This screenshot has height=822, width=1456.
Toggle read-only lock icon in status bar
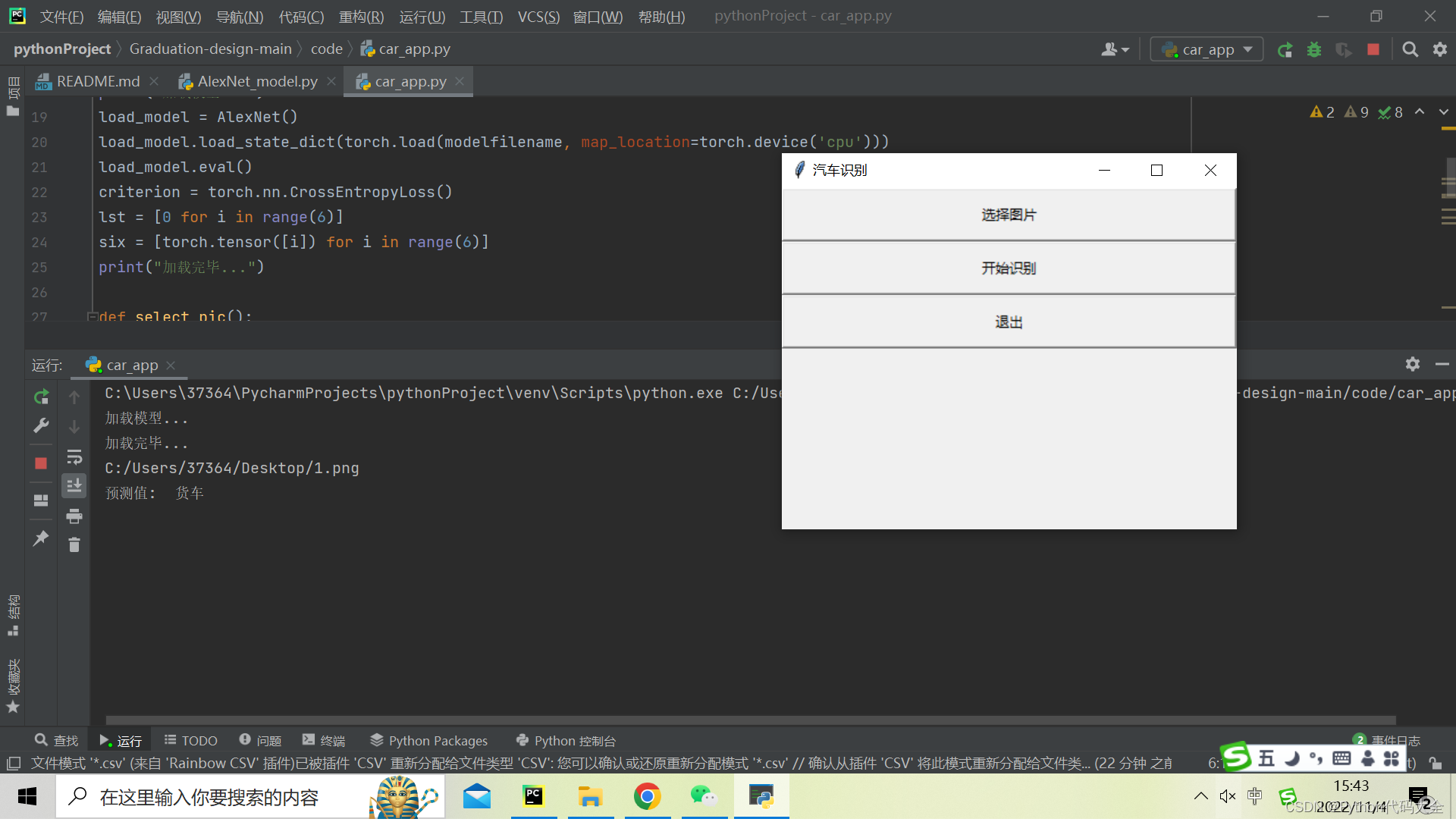[x=1435, y=764]
